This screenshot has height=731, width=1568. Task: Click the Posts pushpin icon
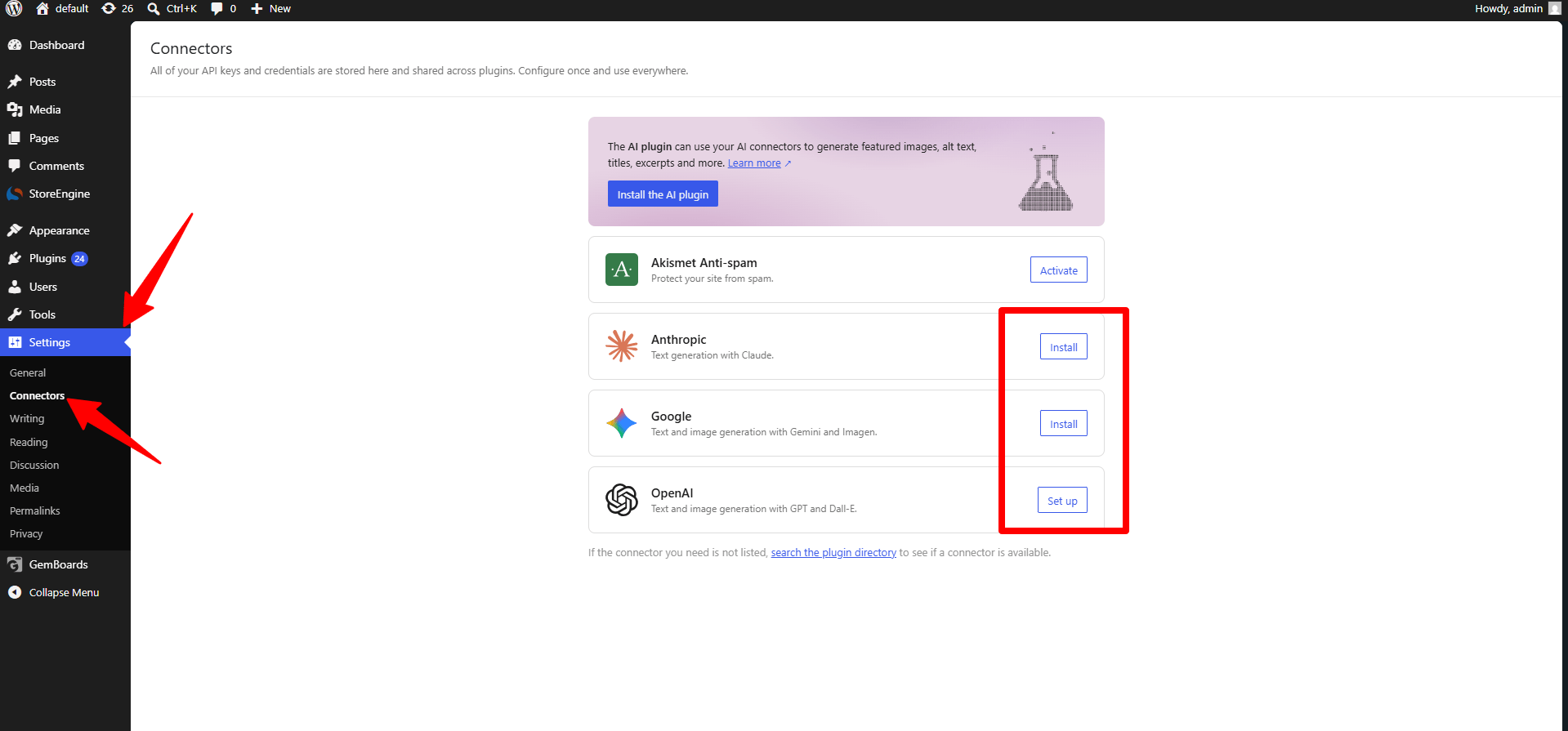[x=15, y=82]
